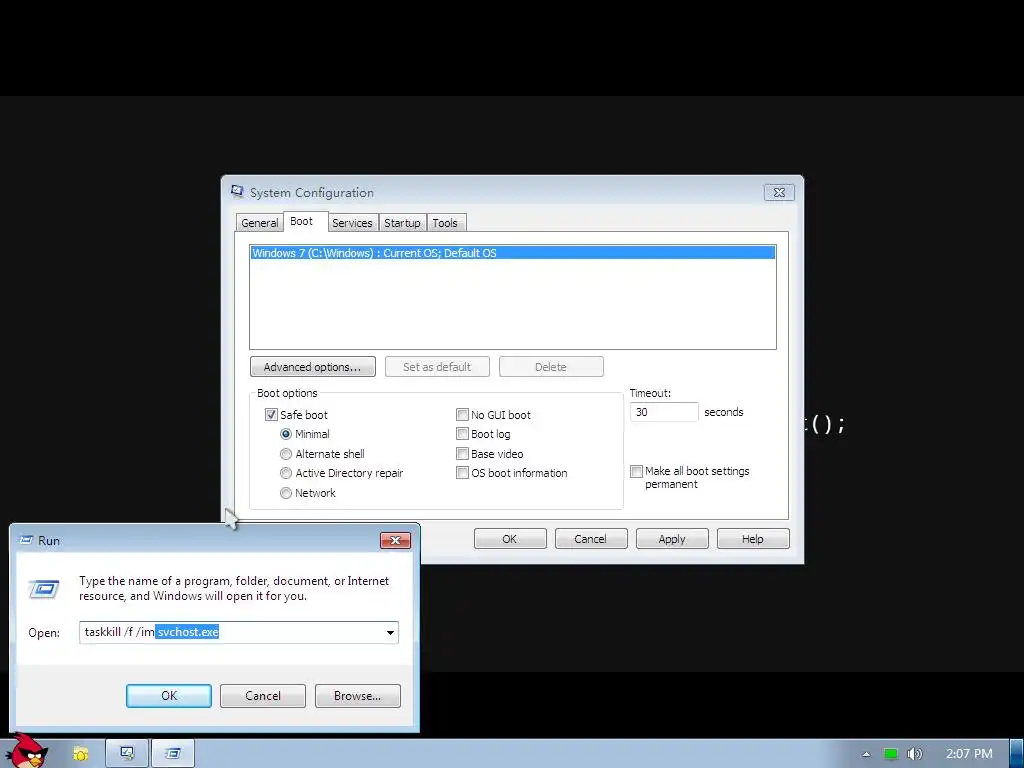This screenshot has width=1024, height=768.
Task: Switch to the General tab
Action: click(259, 223)
